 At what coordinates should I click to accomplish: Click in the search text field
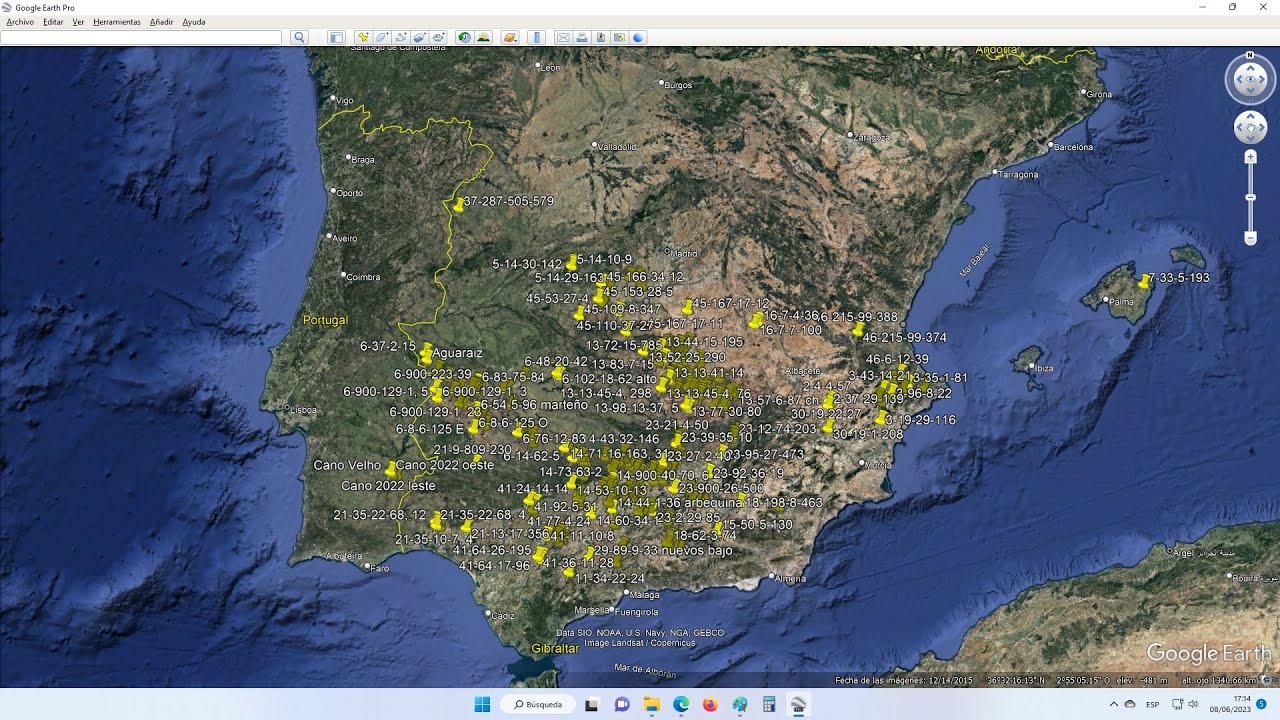[141, 37]
